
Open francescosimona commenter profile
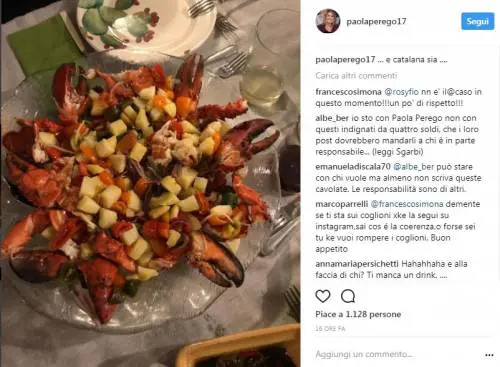348,92
